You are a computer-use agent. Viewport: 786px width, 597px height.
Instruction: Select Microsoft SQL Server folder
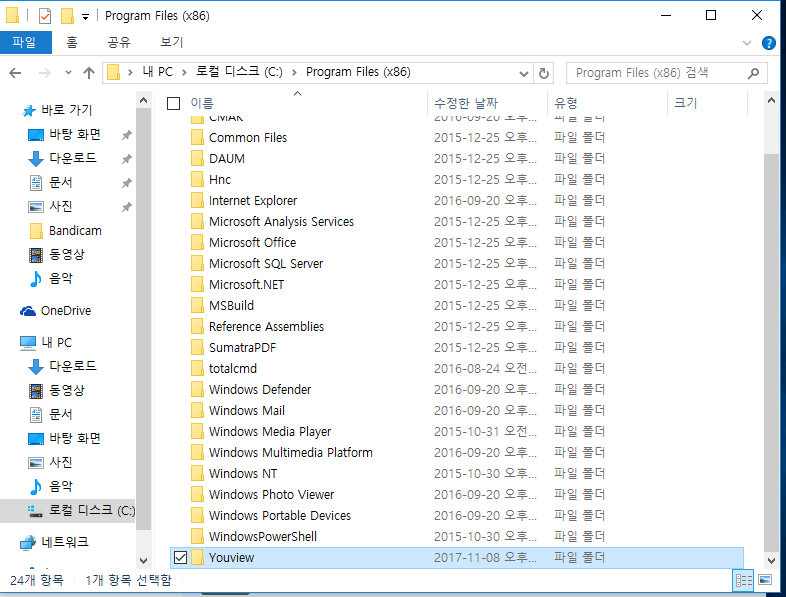(266, 264)
